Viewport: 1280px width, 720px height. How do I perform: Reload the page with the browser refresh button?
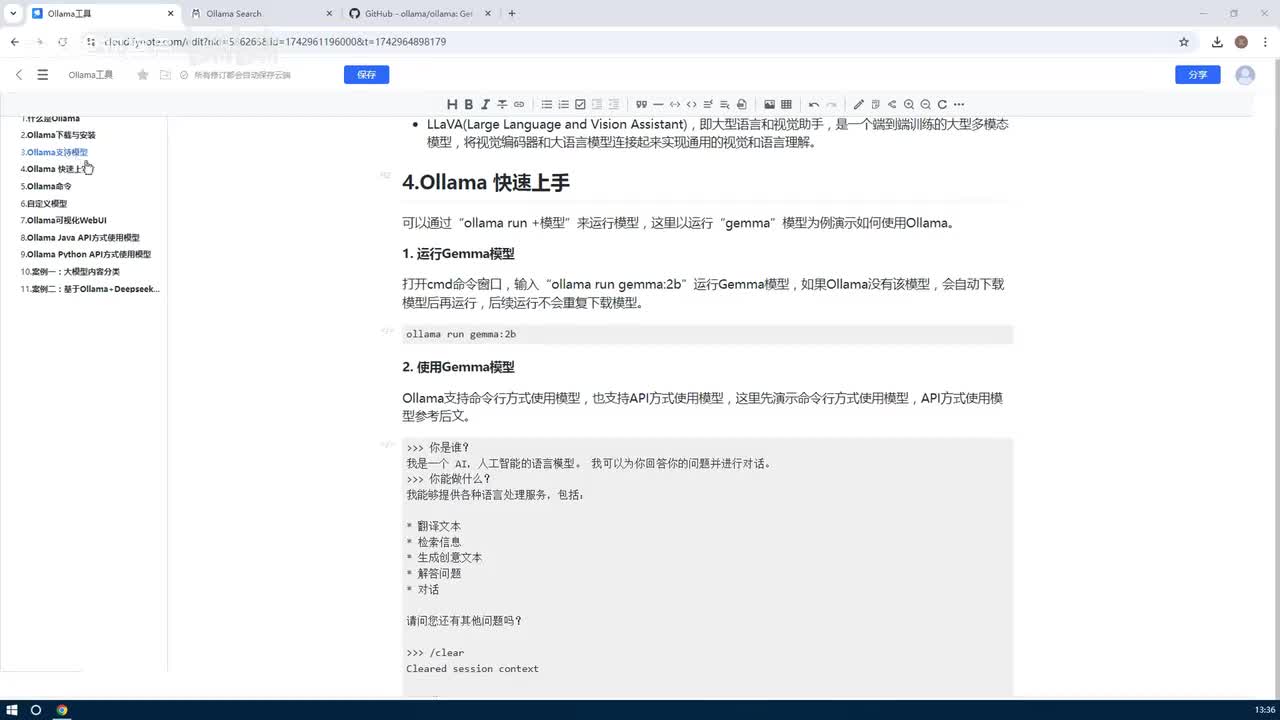[x=63, y=42]
